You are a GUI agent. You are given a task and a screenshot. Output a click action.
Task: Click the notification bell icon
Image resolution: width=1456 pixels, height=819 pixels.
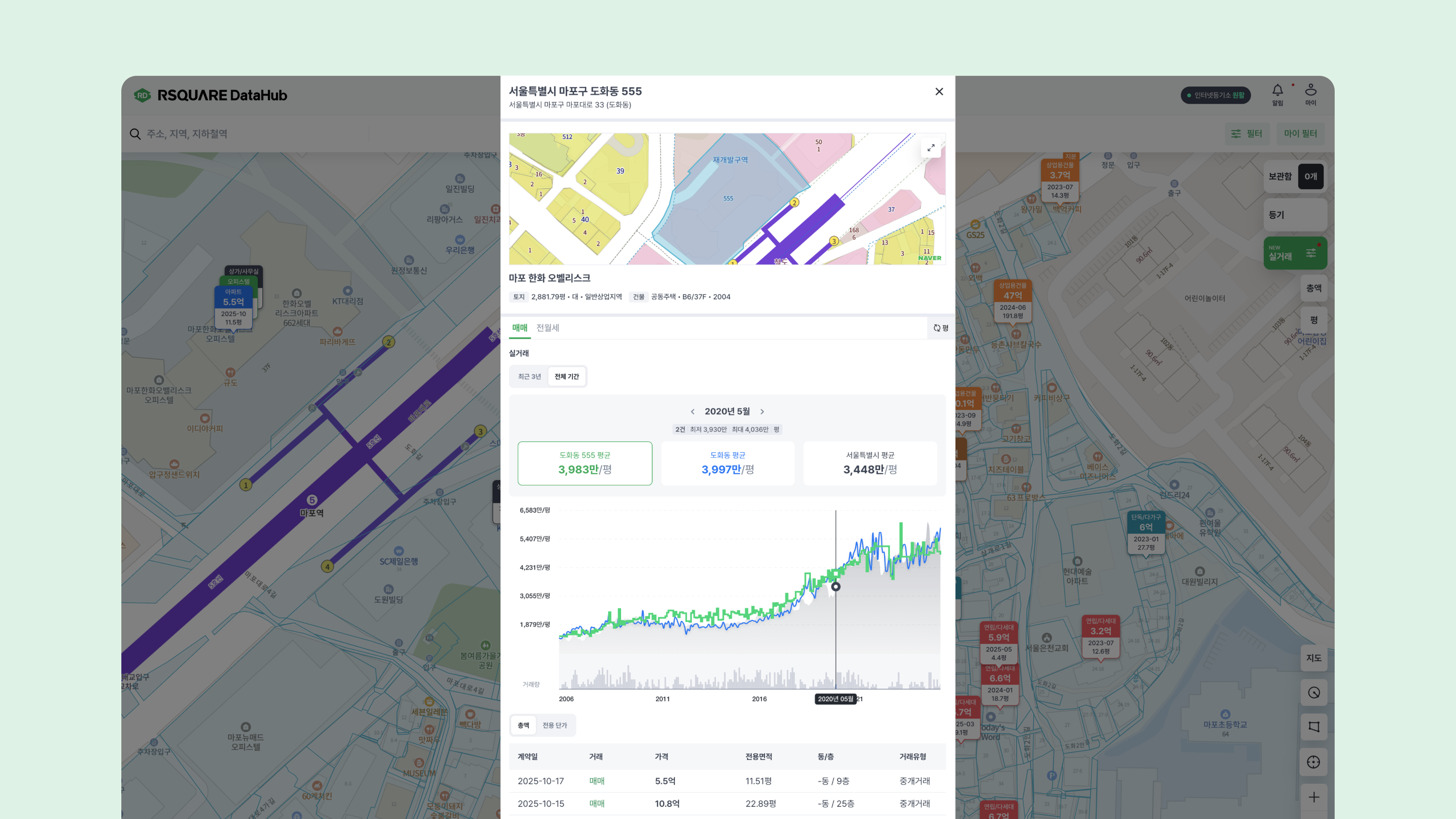coord(1277,91)
